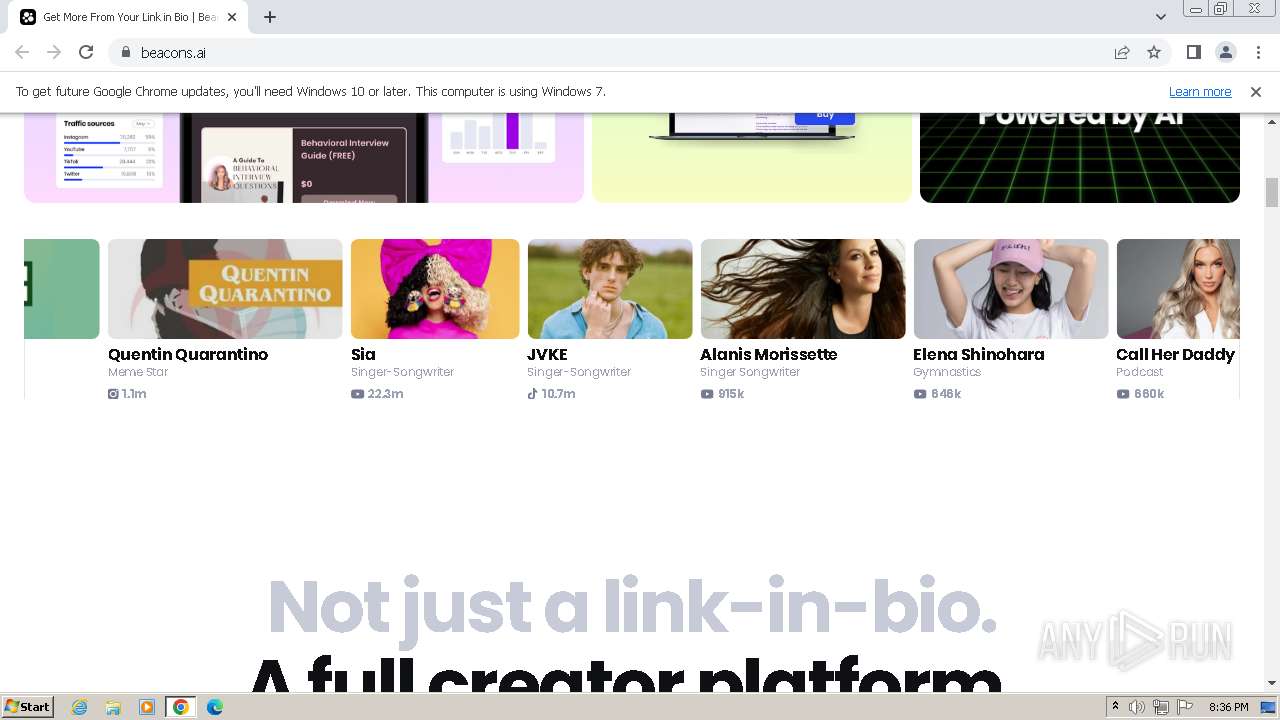Screen dimensions: 1280x720
Task: Open Microsoft Edge from the taskbar
Action: pyautogui.click(x=214, y=707)
